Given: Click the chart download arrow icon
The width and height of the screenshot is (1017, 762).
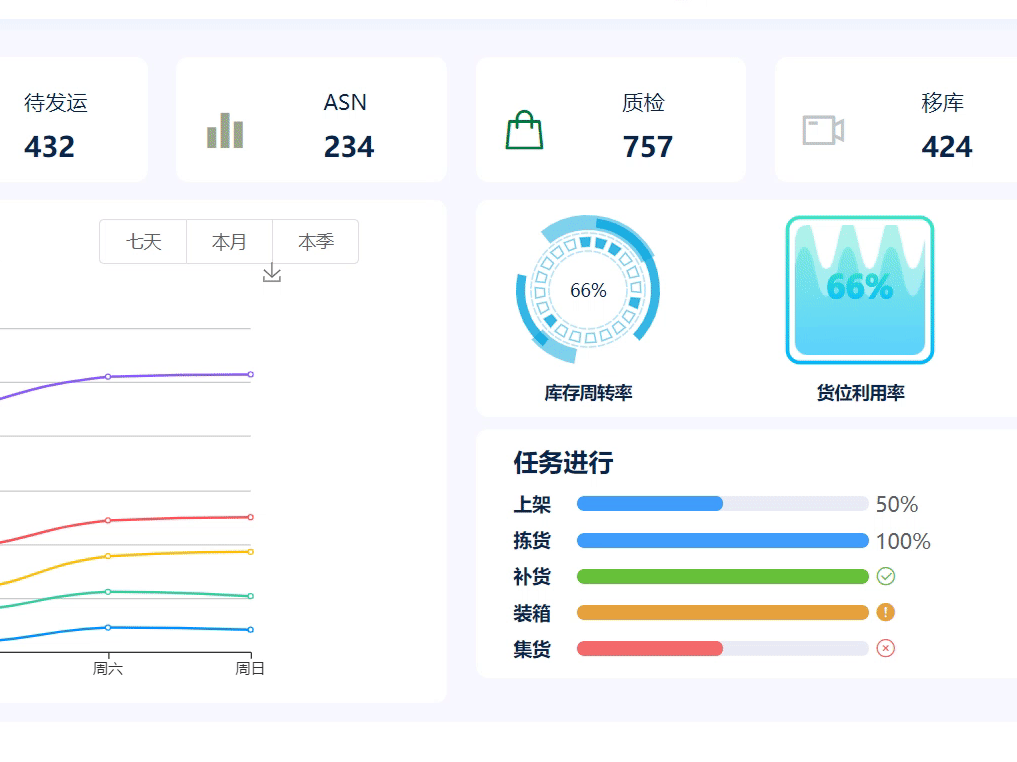Looking at the screenshot, I should [272, 273].
